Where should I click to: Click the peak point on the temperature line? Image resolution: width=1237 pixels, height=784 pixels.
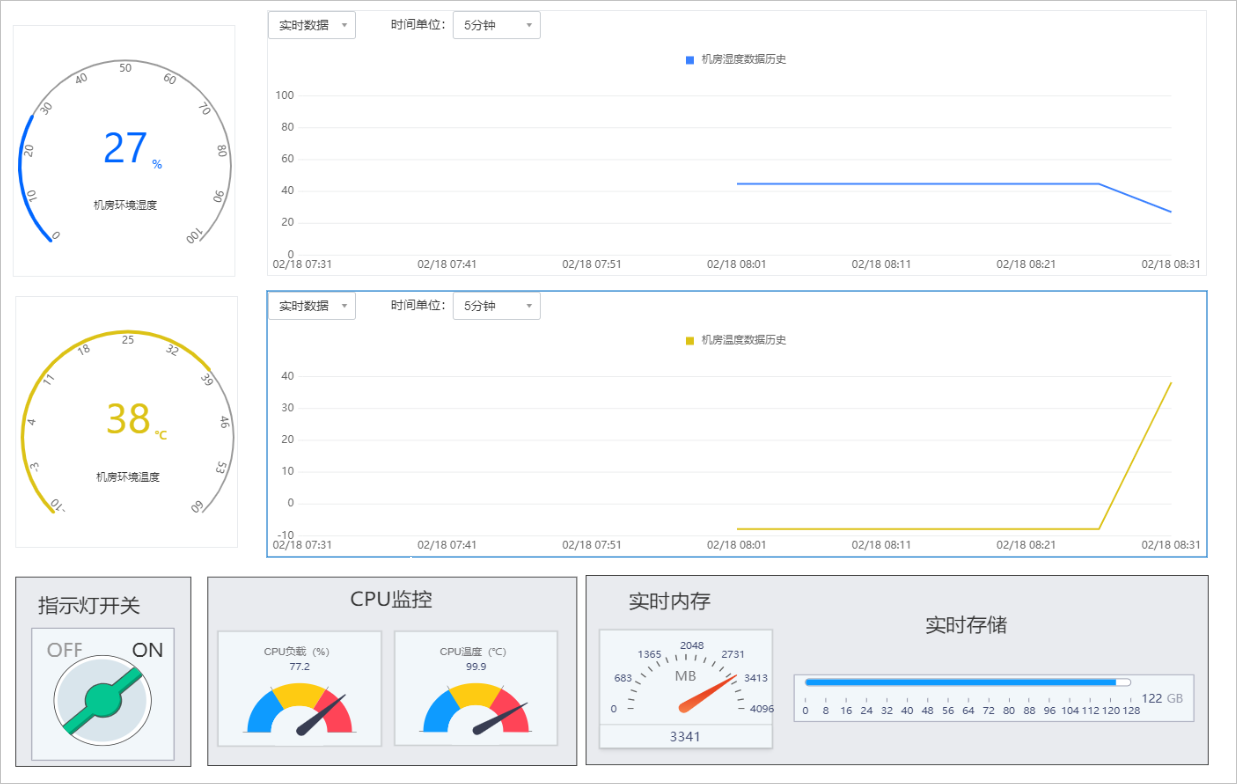coord(1170,382)
